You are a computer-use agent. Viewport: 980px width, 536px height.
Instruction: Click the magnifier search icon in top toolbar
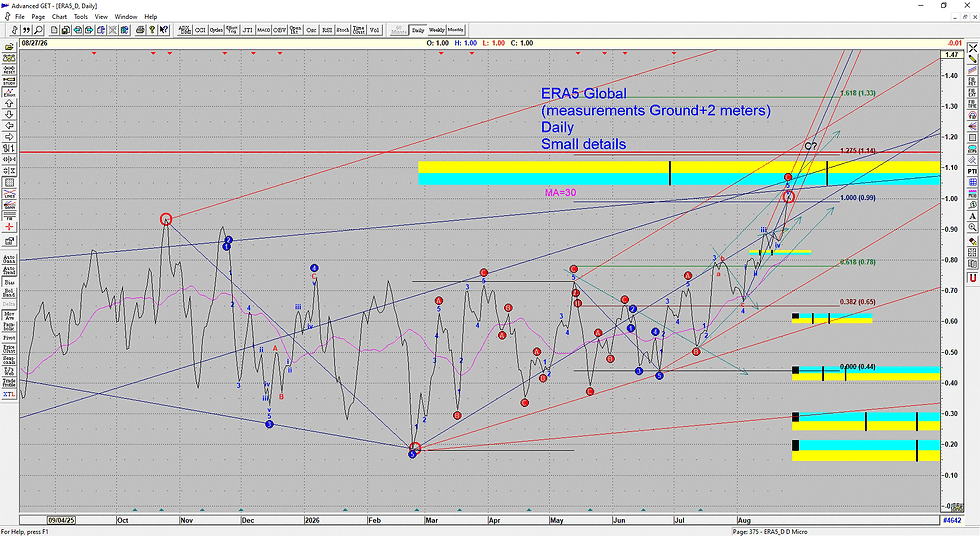[x=39, y=29]
